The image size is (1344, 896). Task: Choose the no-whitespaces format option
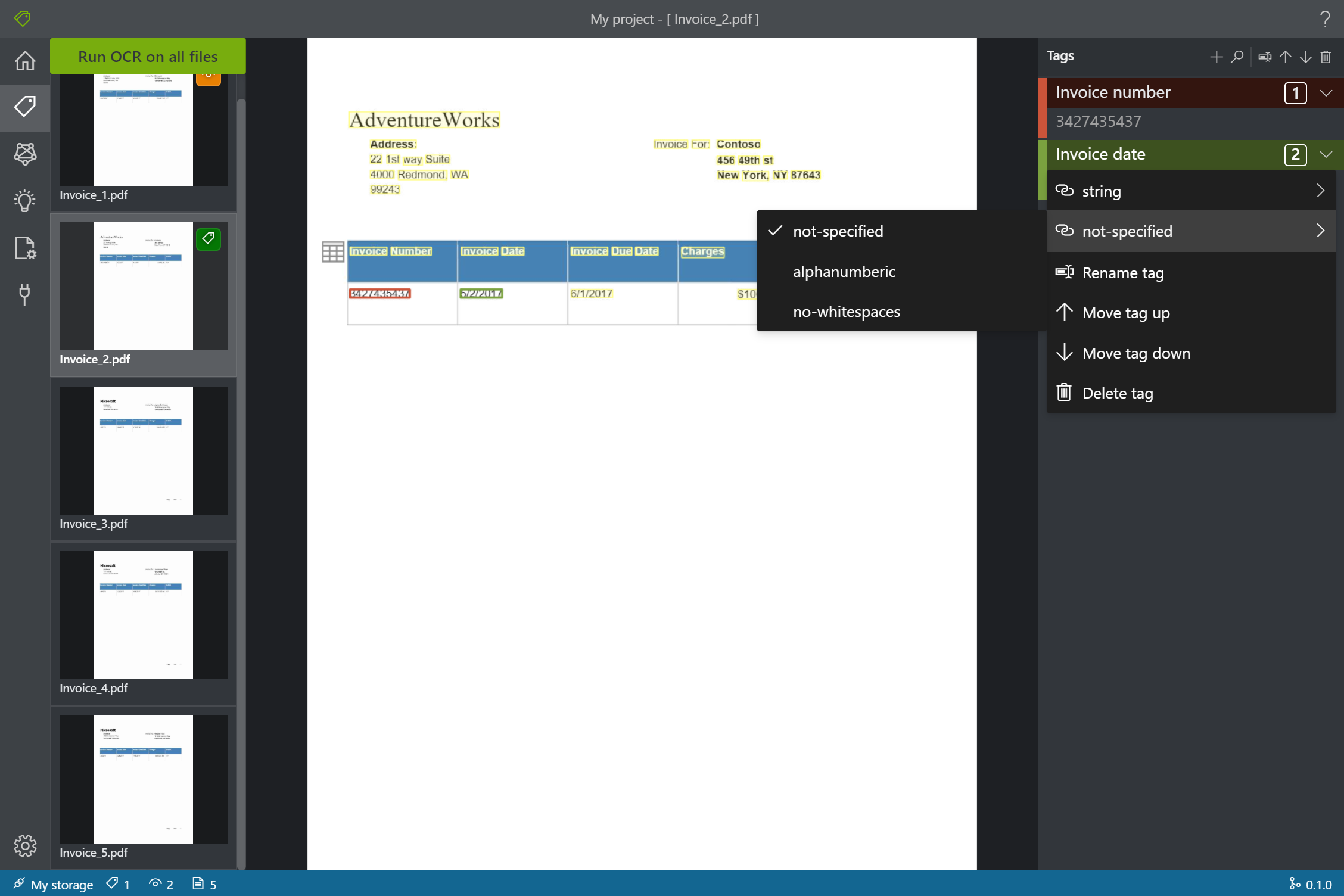coord(846,312)
